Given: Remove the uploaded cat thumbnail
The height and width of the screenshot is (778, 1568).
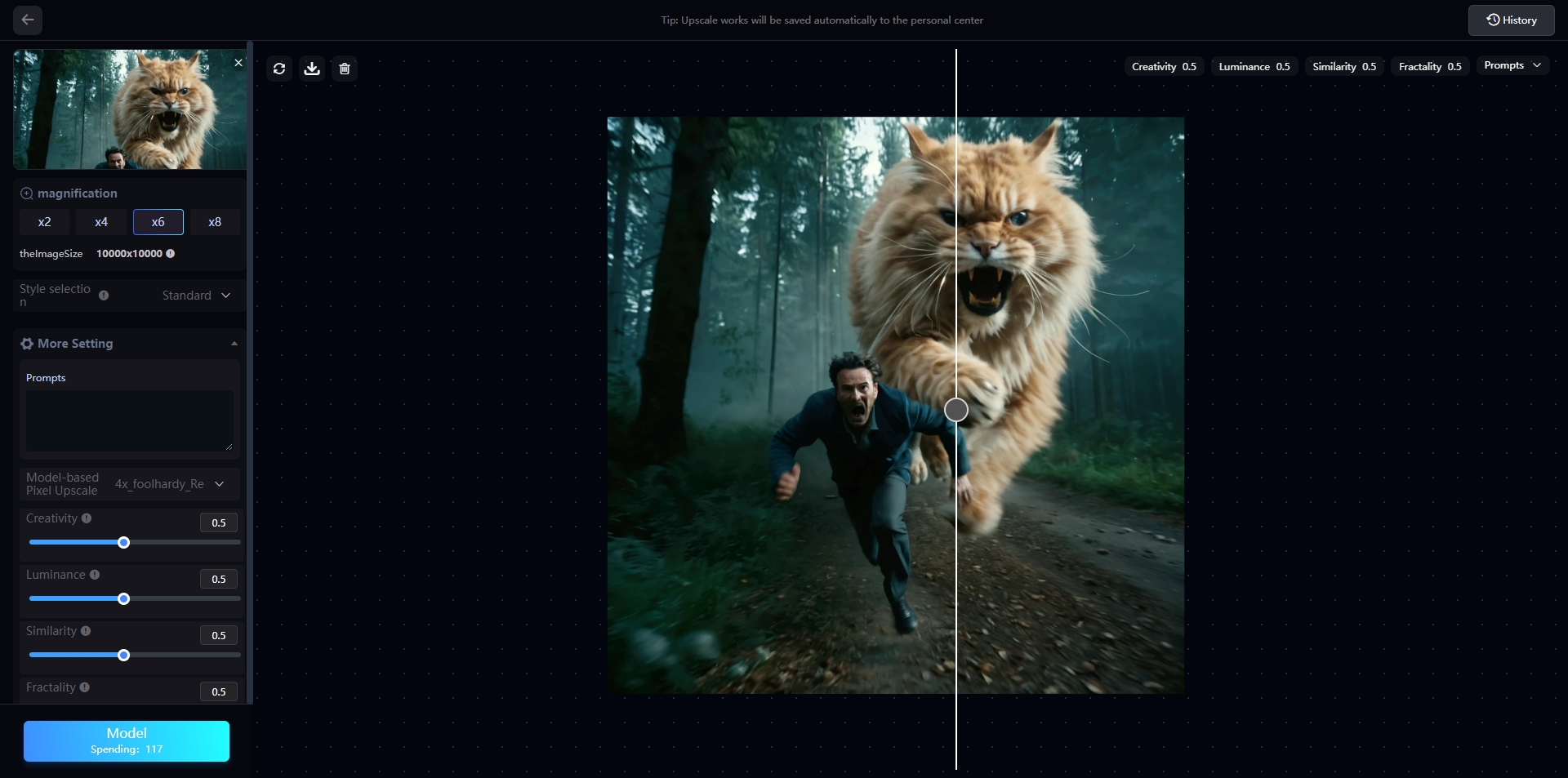Looking at the screenshot, I should click(x=238, y=63).
